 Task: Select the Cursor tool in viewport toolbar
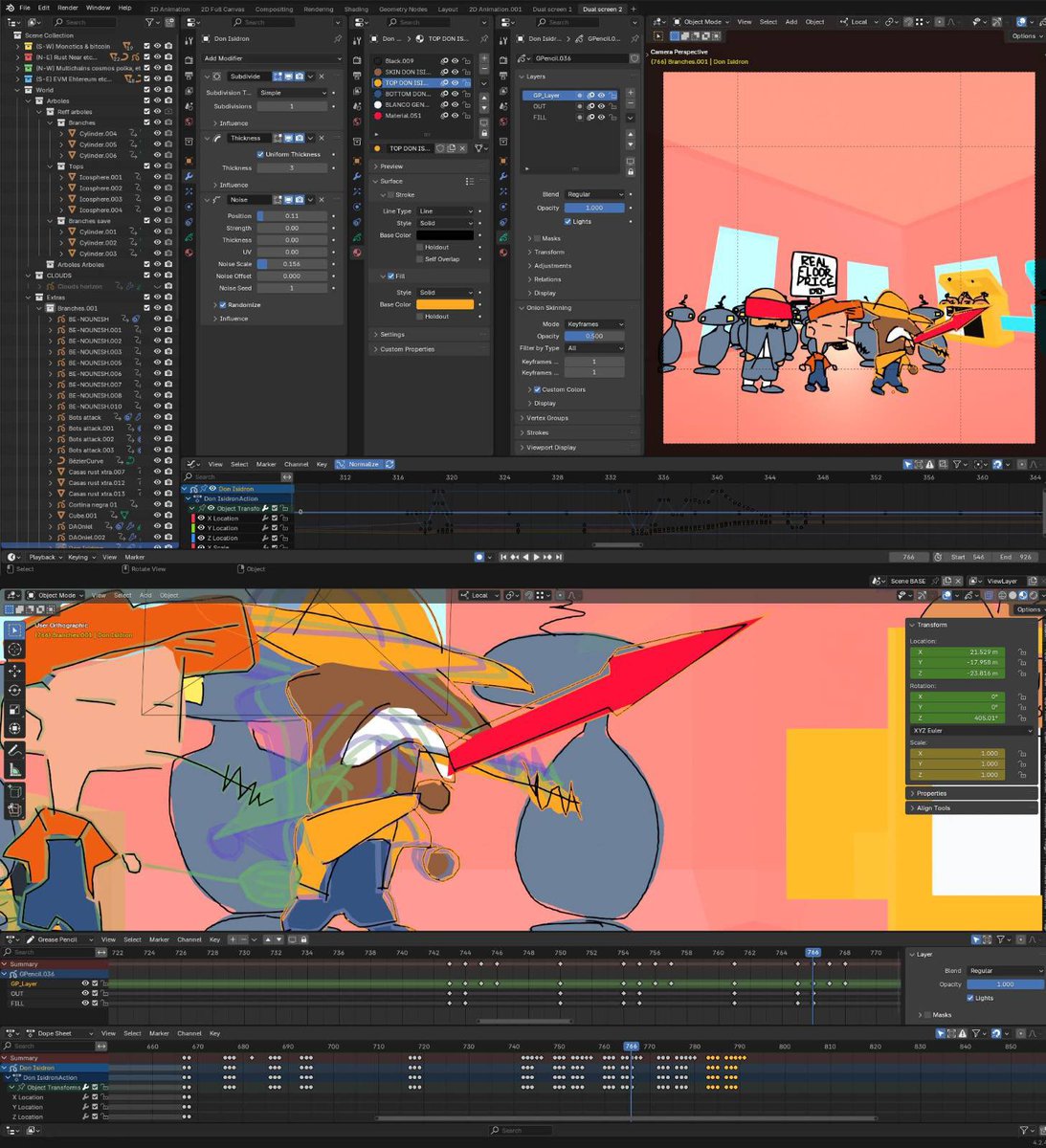[14, 650]
